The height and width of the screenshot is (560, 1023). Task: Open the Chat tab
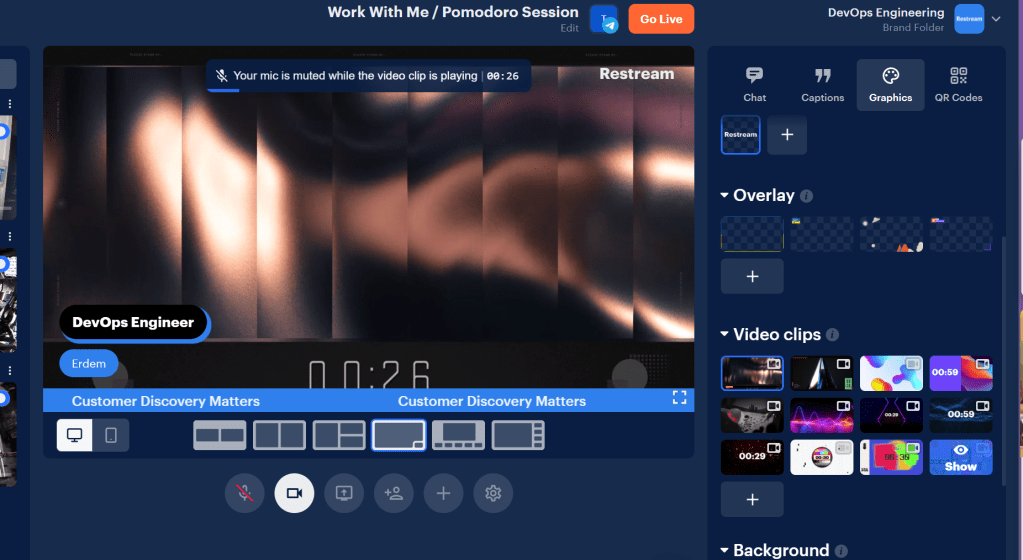click(x=754, y=85)
